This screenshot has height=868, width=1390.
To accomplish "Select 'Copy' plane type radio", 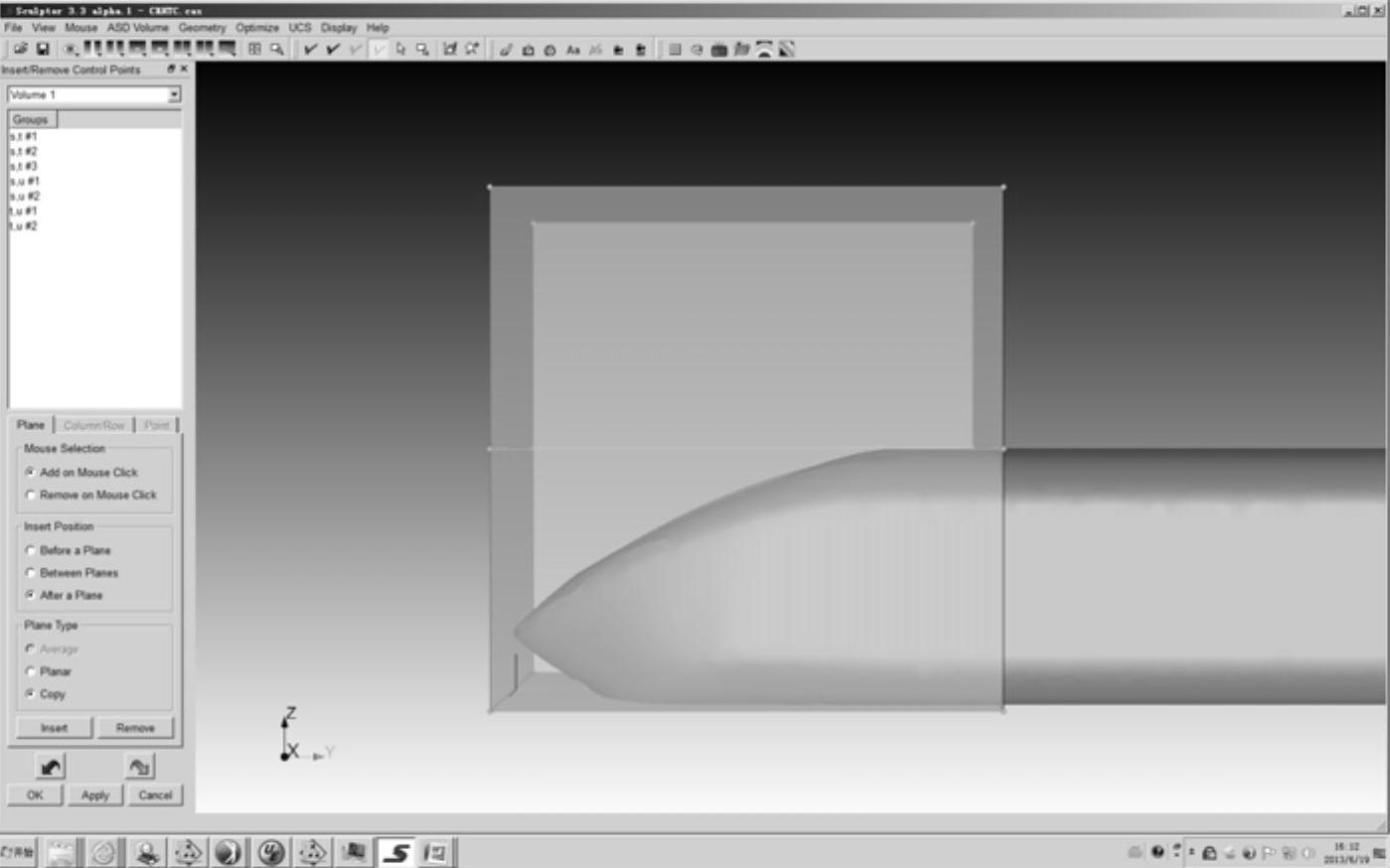I will click(x=30, y=694).
